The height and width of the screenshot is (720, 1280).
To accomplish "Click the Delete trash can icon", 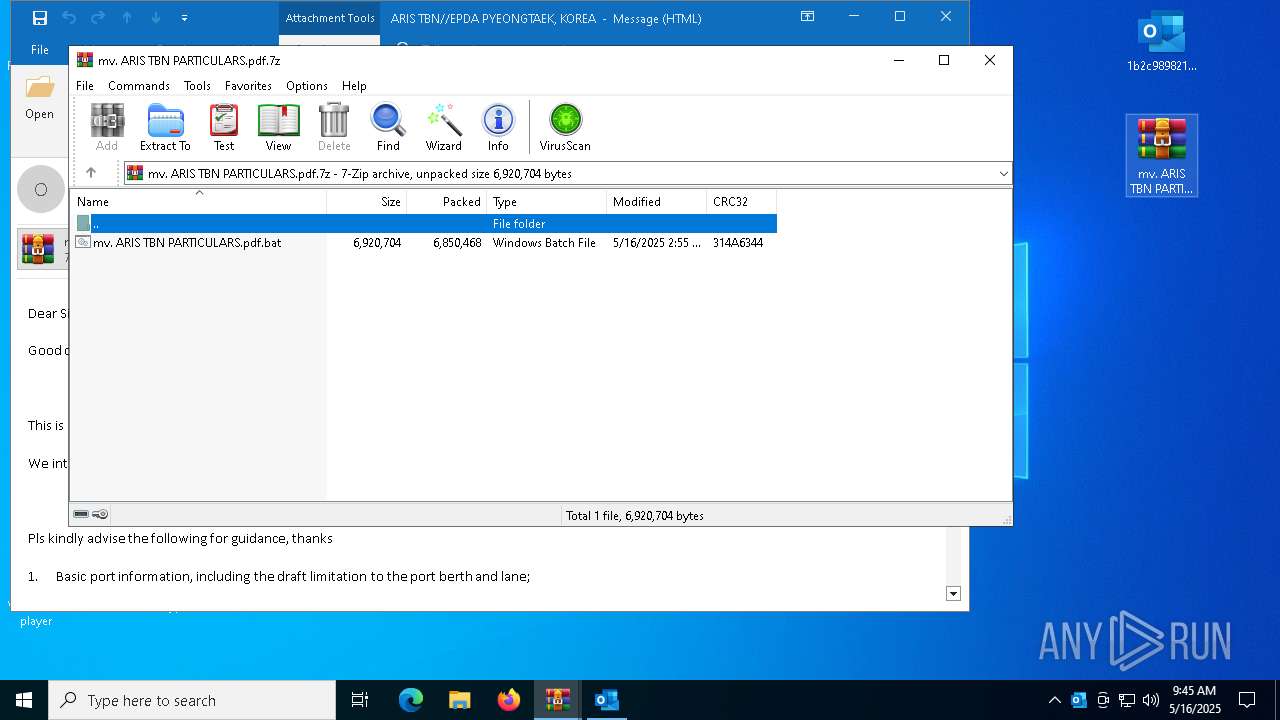I will [334, 127].
